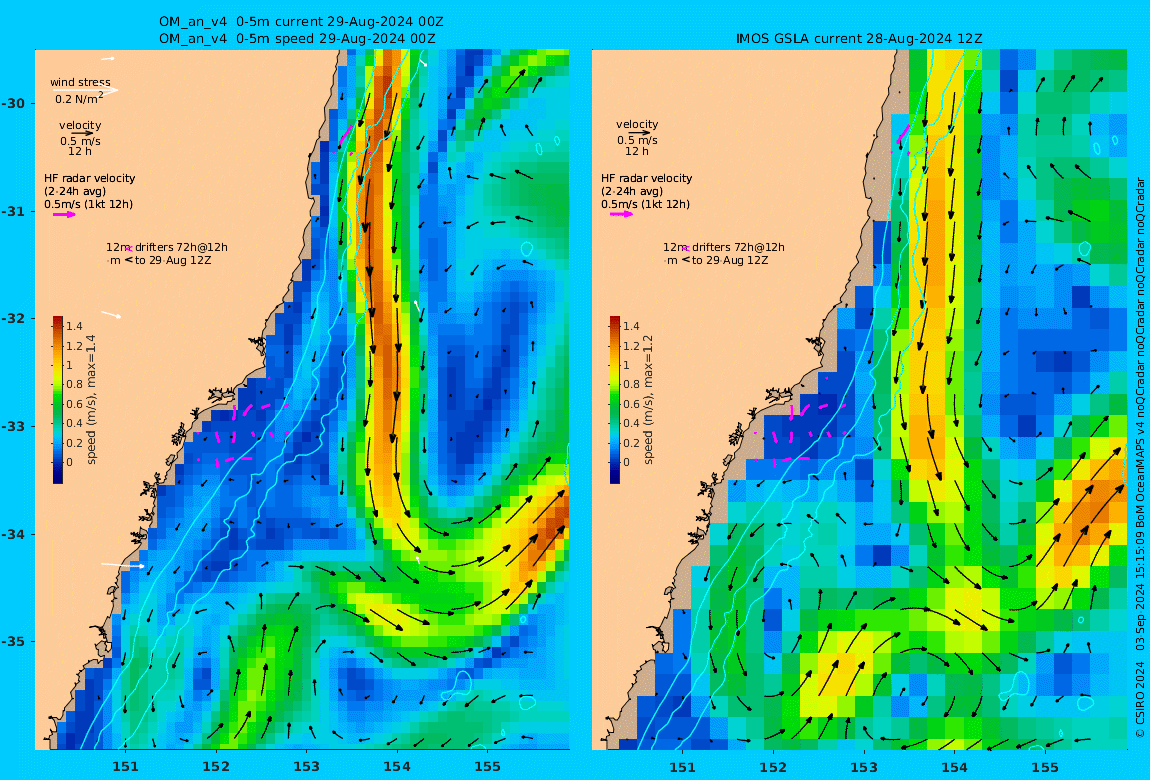
Task: Click the left map speed color bar
Action: click(x=58, y=400)
